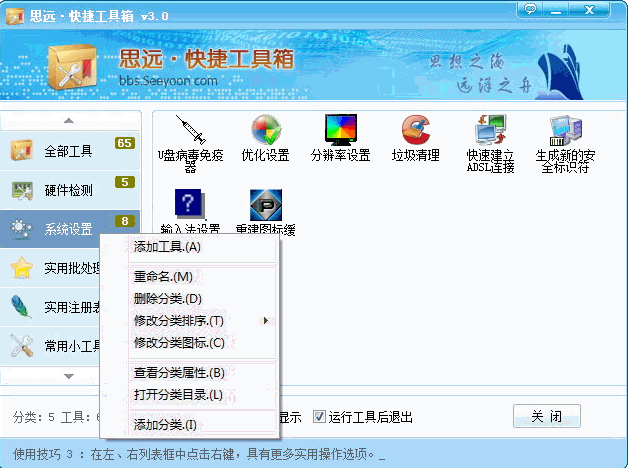
Task: Toggle 运行工具后退出 checkbox
Action: tap(319, 417)
